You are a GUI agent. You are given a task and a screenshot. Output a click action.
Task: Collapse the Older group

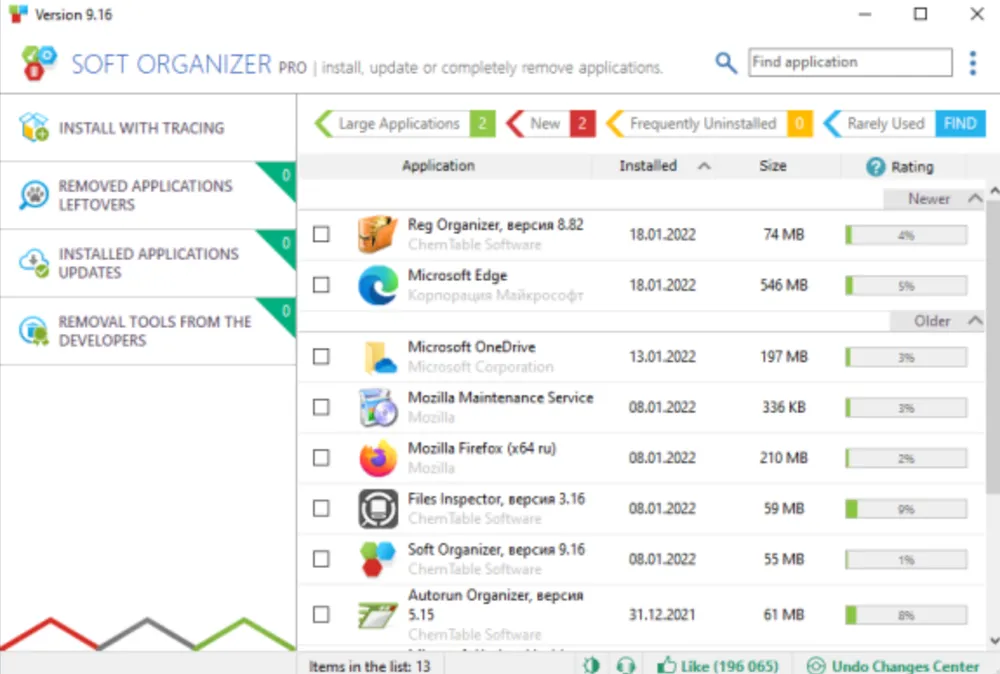pyautogui.click(x=974, y=321)
